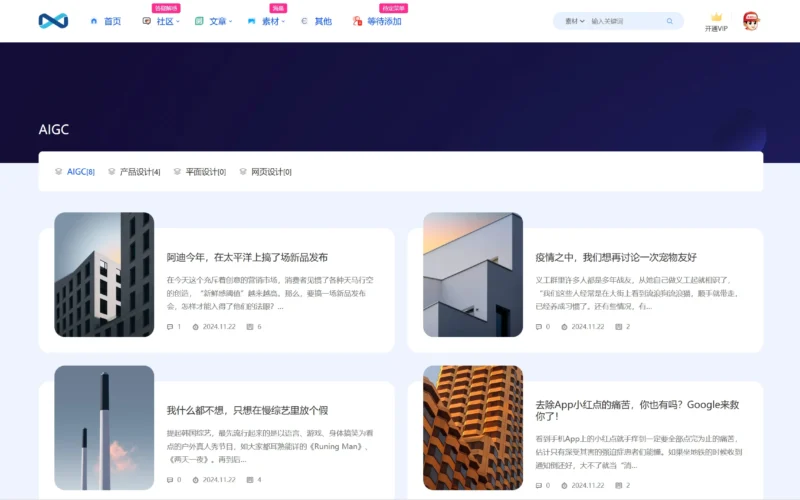
Task: Open VIP via the crown icon
Action: point(716,17)
